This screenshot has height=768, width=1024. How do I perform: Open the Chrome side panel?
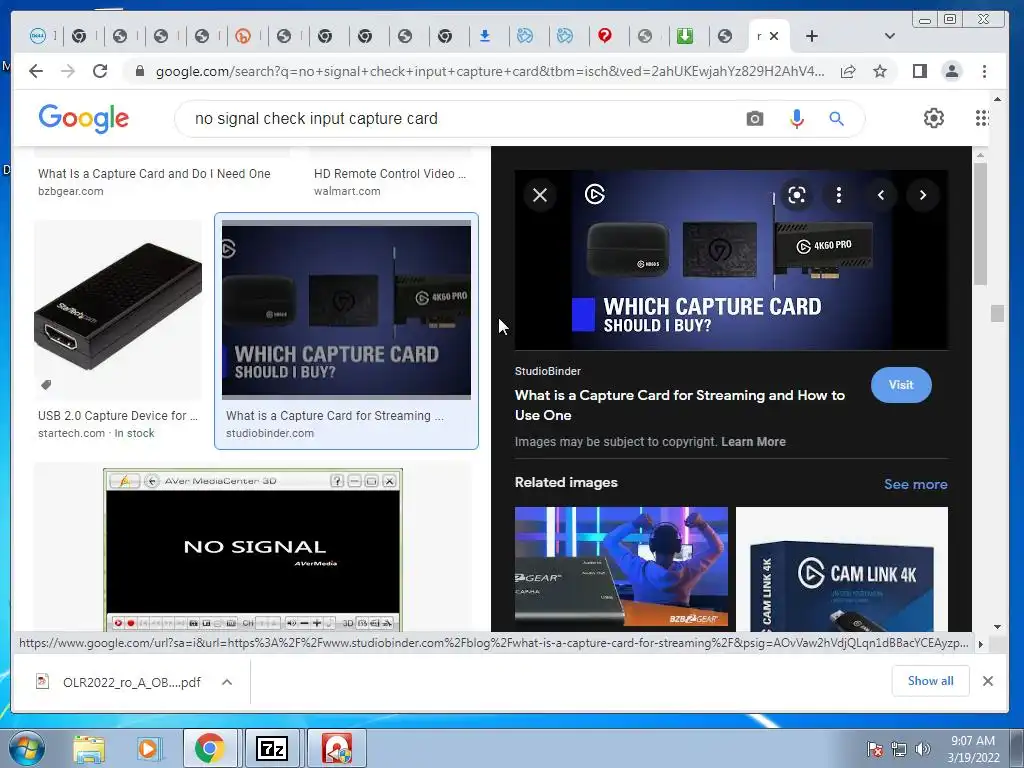[x=920, y=71]
